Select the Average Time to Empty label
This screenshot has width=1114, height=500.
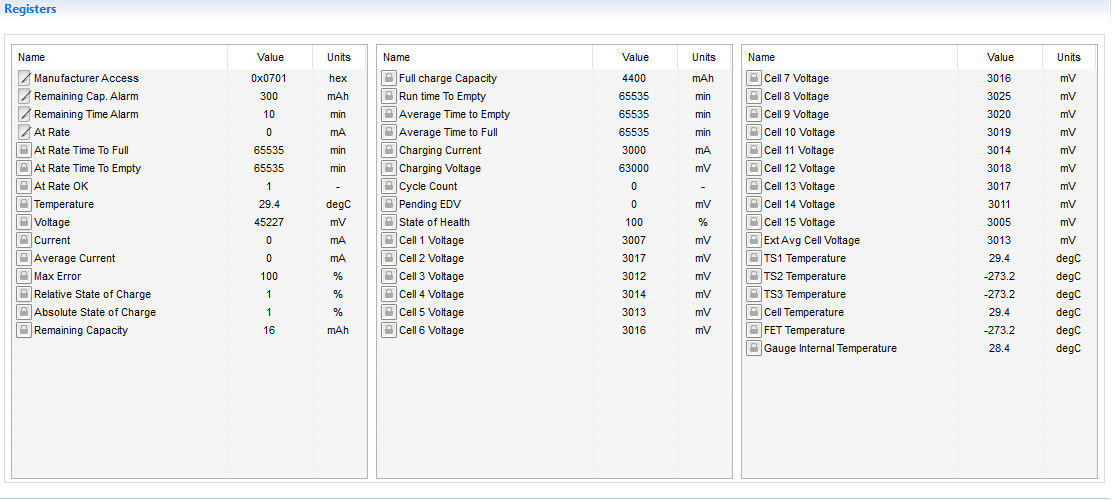coord(455,114)
